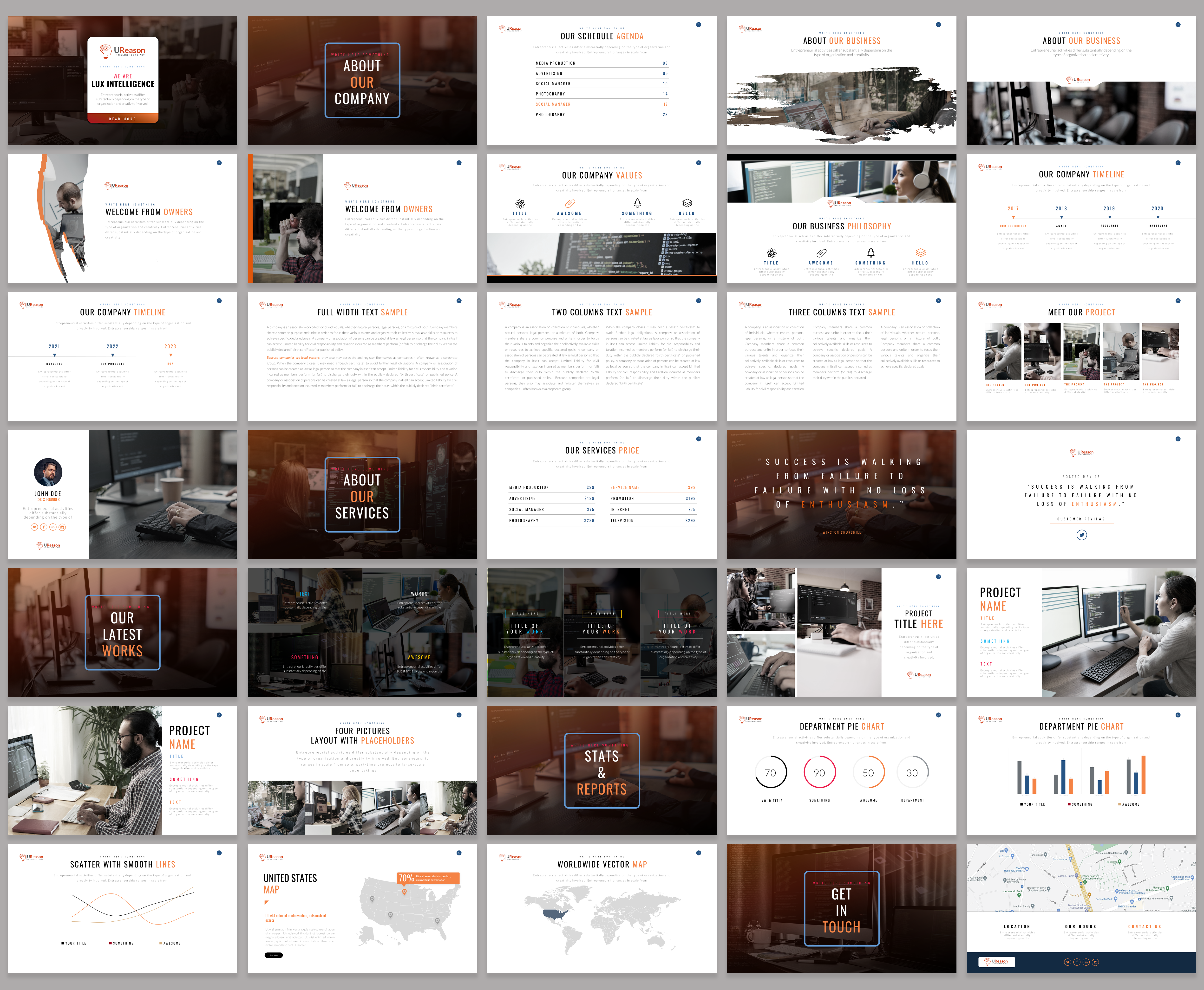The height and width of the screenshot is (990, 1204).
Task: Click bell icon above SOMETHING in Business Philosophy
Action: (871, 253)
